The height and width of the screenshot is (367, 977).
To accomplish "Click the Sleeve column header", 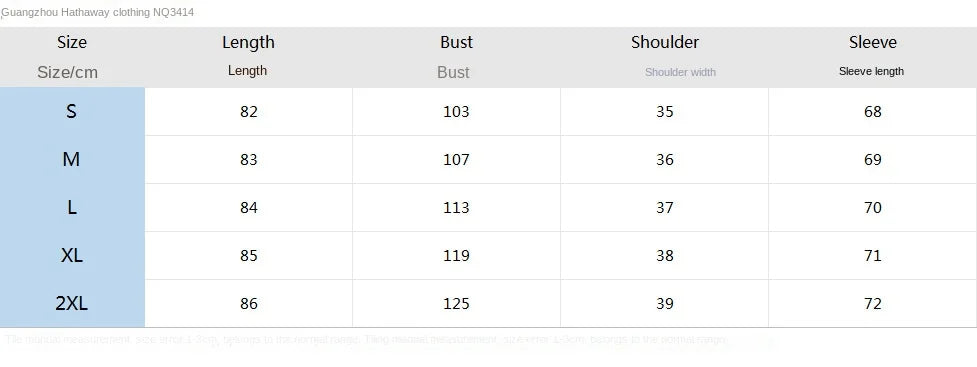I will pyautogui.click(x=872, y=42).
